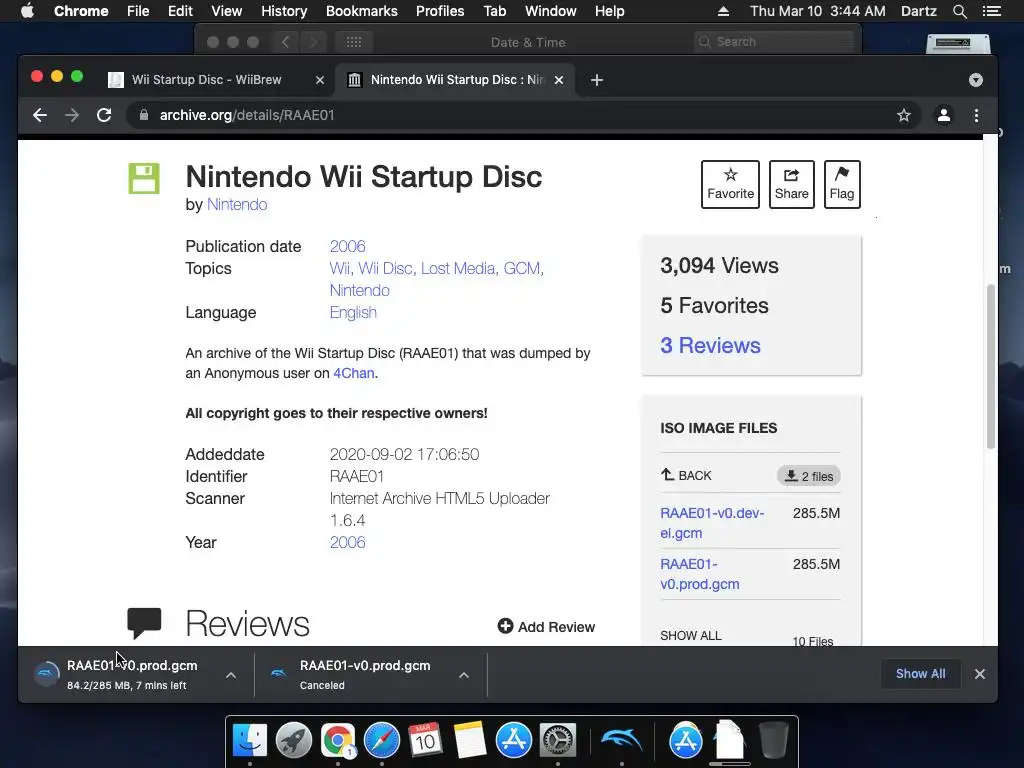Screen dimensions: 1024x768
Task: Open the Lost Media topic link
Action: point(459,268)
